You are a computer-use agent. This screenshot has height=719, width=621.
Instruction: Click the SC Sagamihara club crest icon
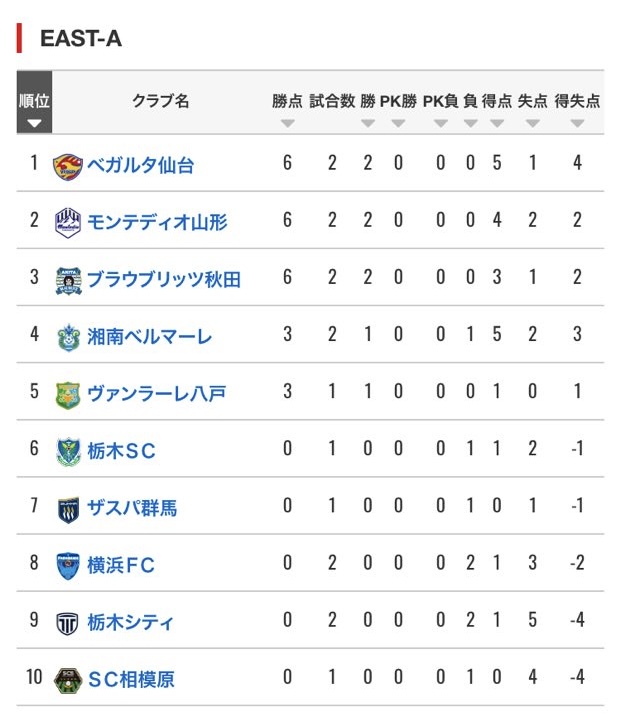(68, 679)
